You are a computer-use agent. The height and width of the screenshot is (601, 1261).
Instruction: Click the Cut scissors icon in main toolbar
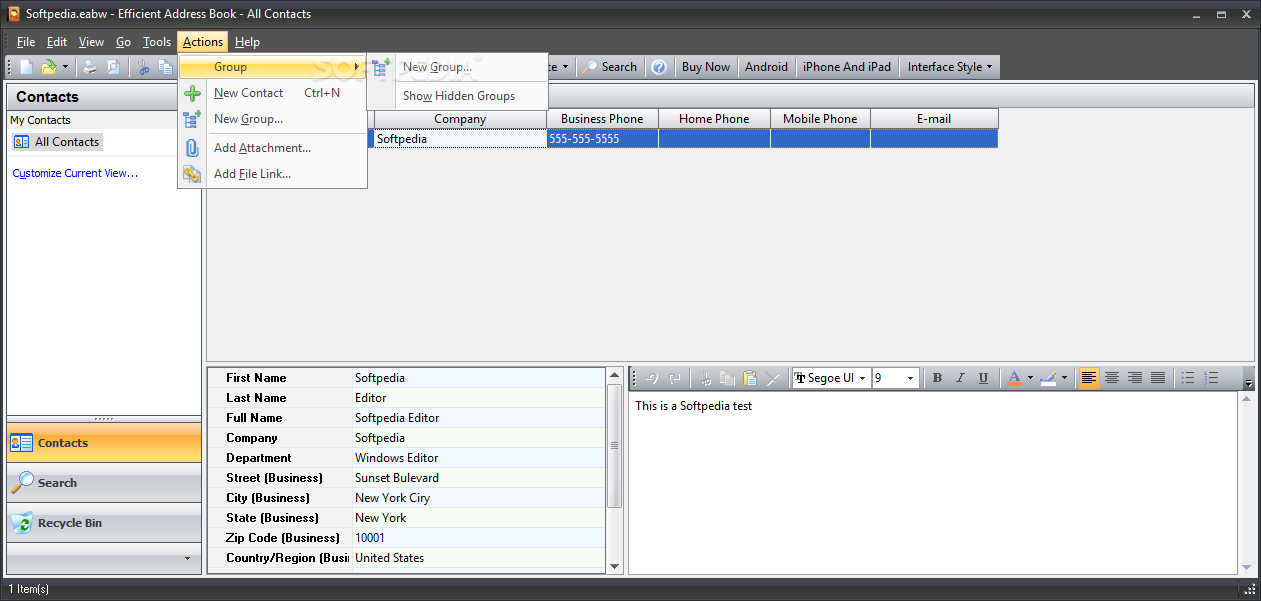tap(144, 67)
